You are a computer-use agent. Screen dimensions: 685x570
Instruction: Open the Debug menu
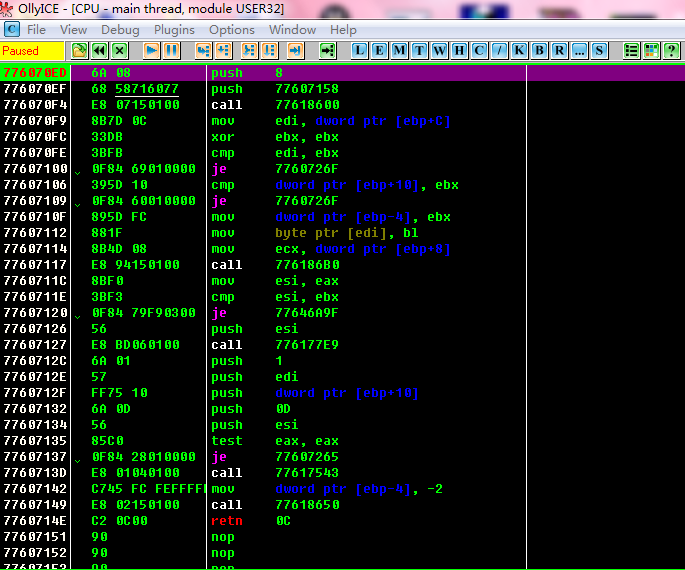pyautogui.click(x=120, y=30)
